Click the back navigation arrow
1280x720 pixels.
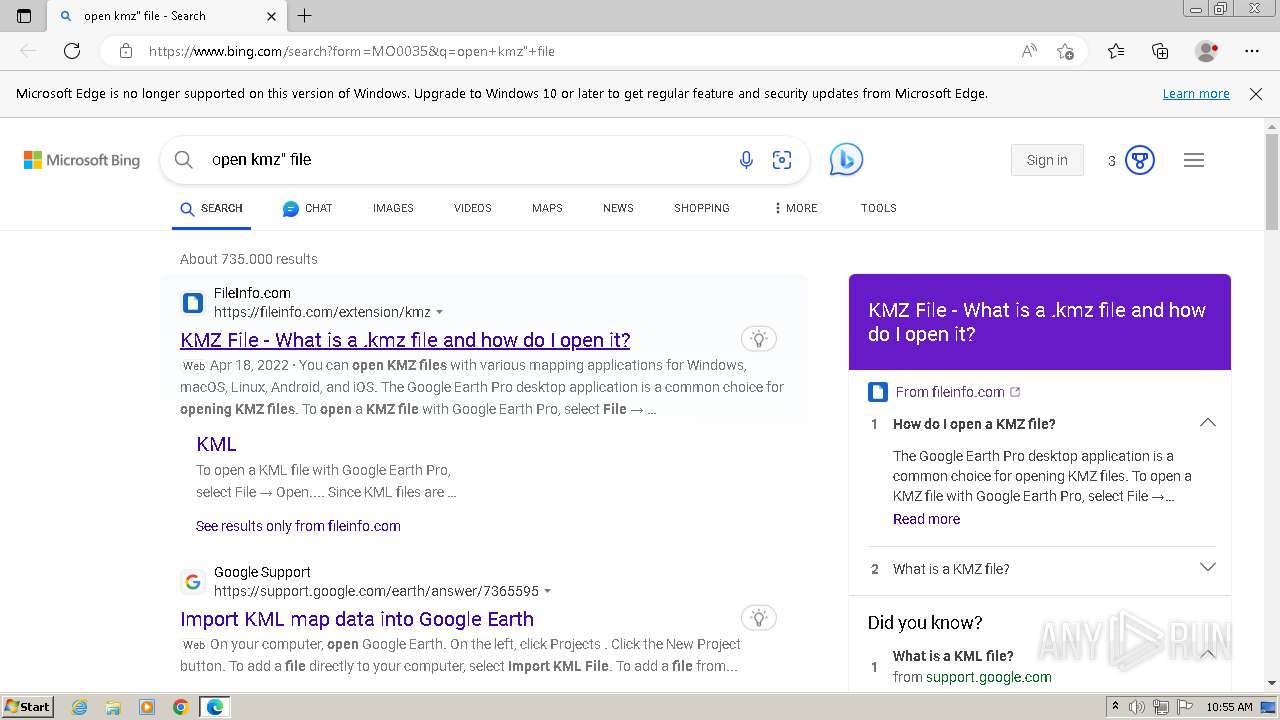(x=28, y=51)
